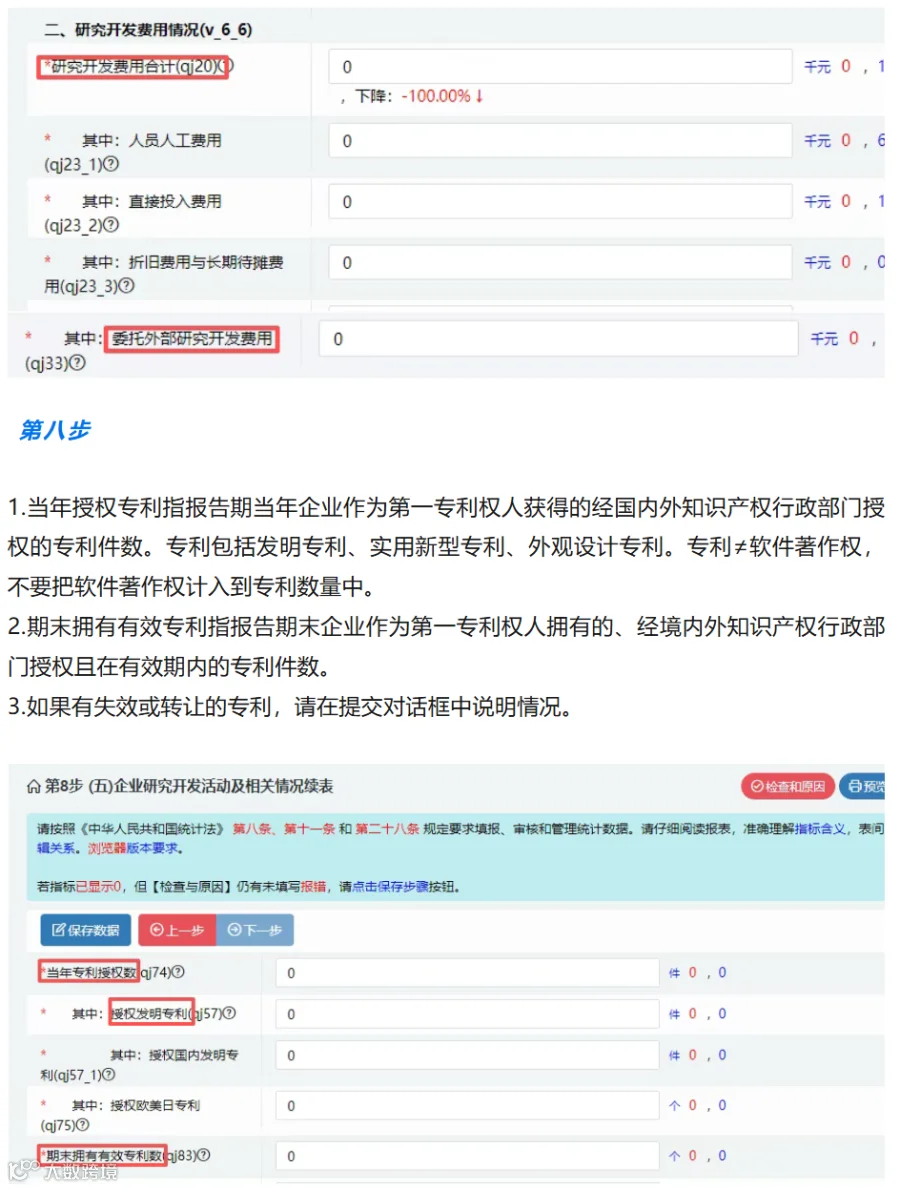900x1188 pixels.
Task: Click the 预览 print button
Action: 863,786
